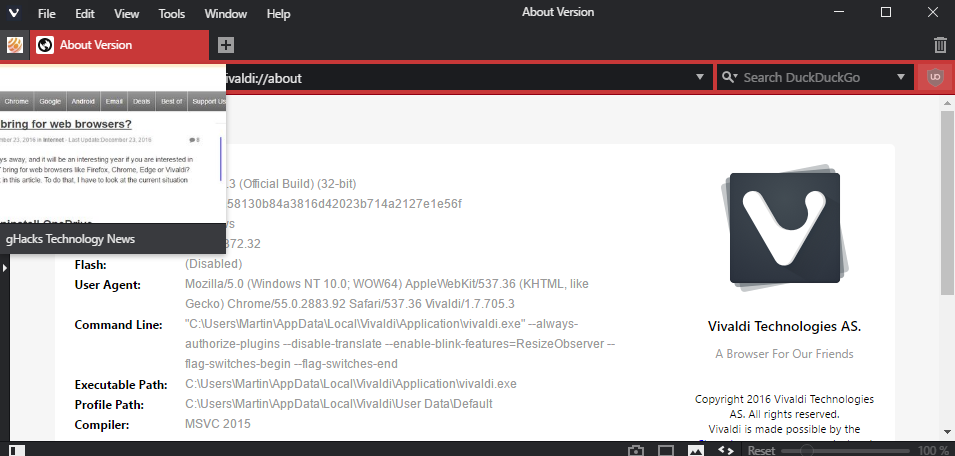Click the 'User Agent:' label

tap(108, 285)
